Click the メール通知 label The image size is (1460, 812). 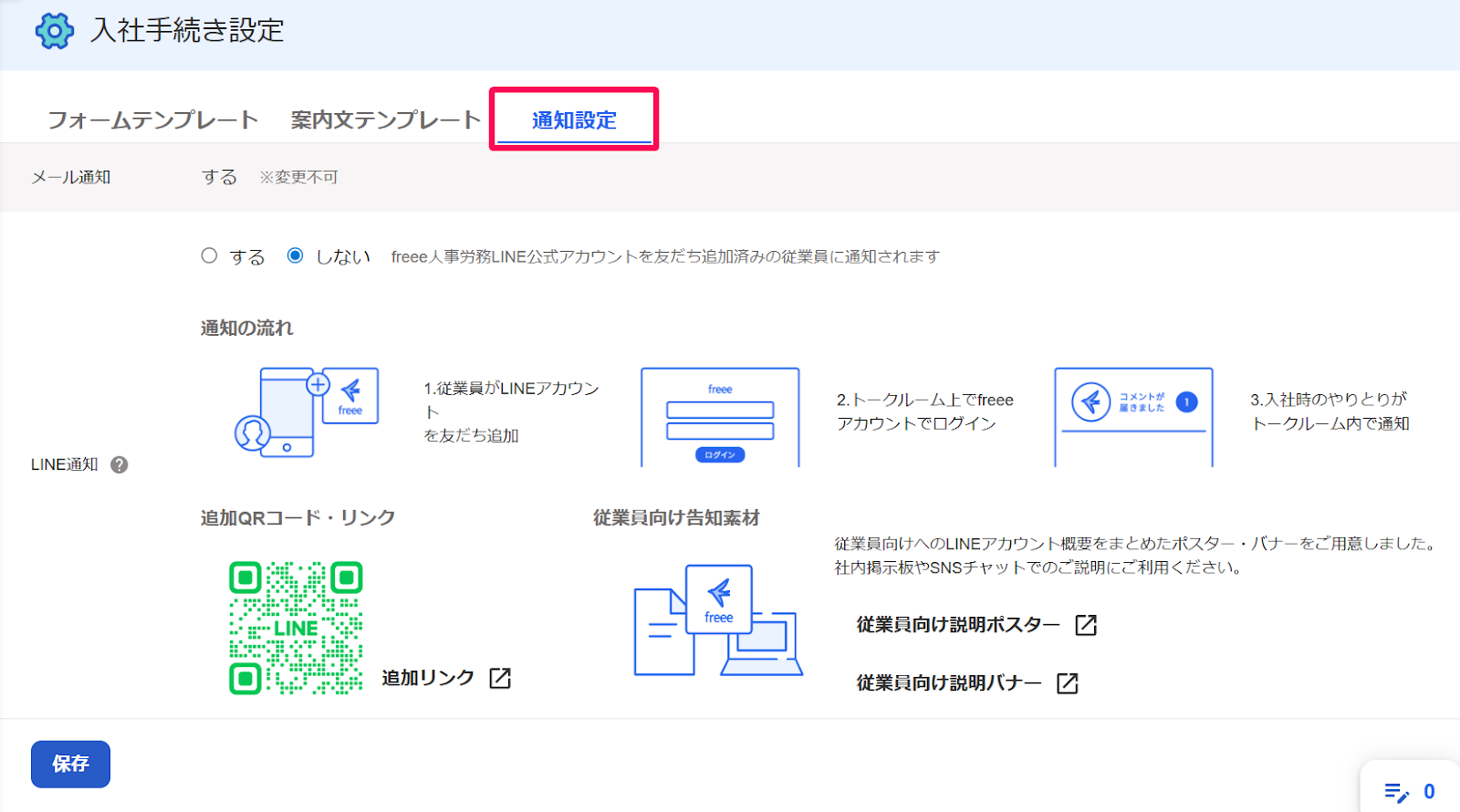(x=71, y=177)
